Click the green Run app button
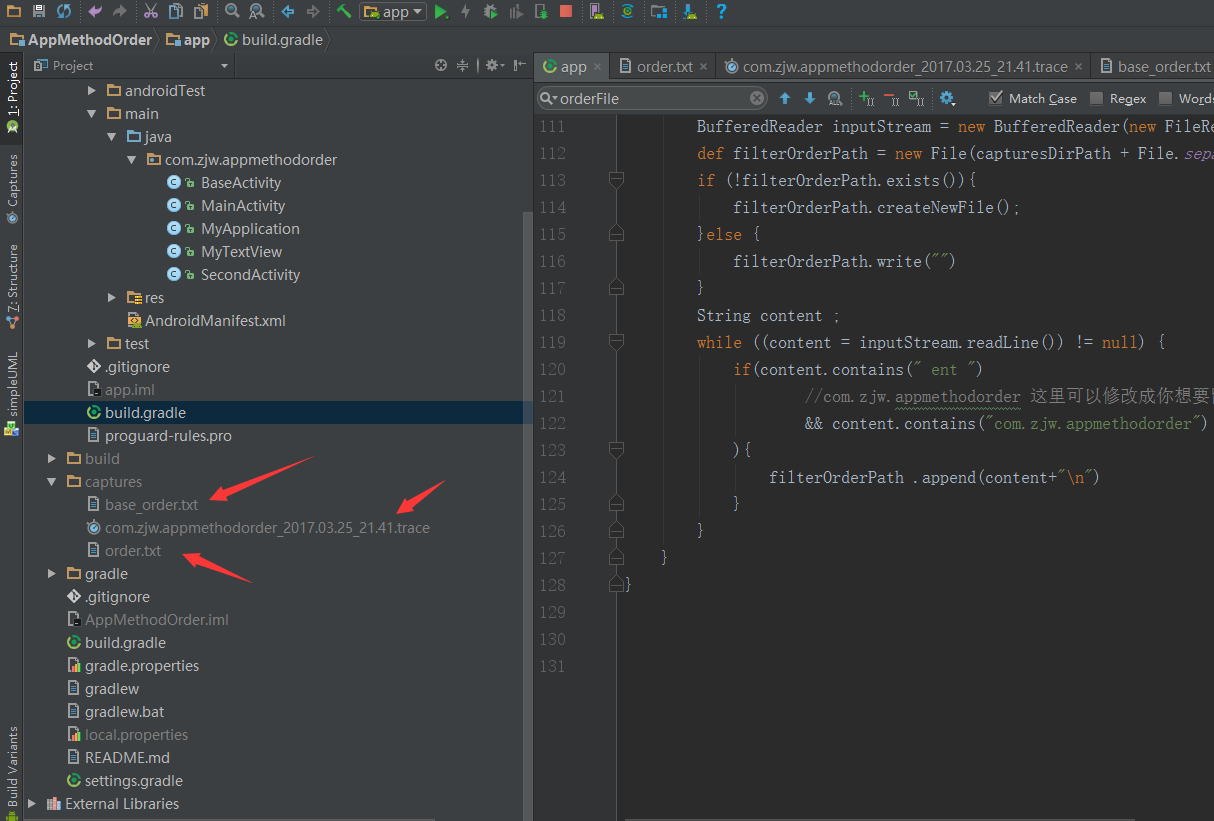The image size is (1214, 821). (x=441, y=12)
